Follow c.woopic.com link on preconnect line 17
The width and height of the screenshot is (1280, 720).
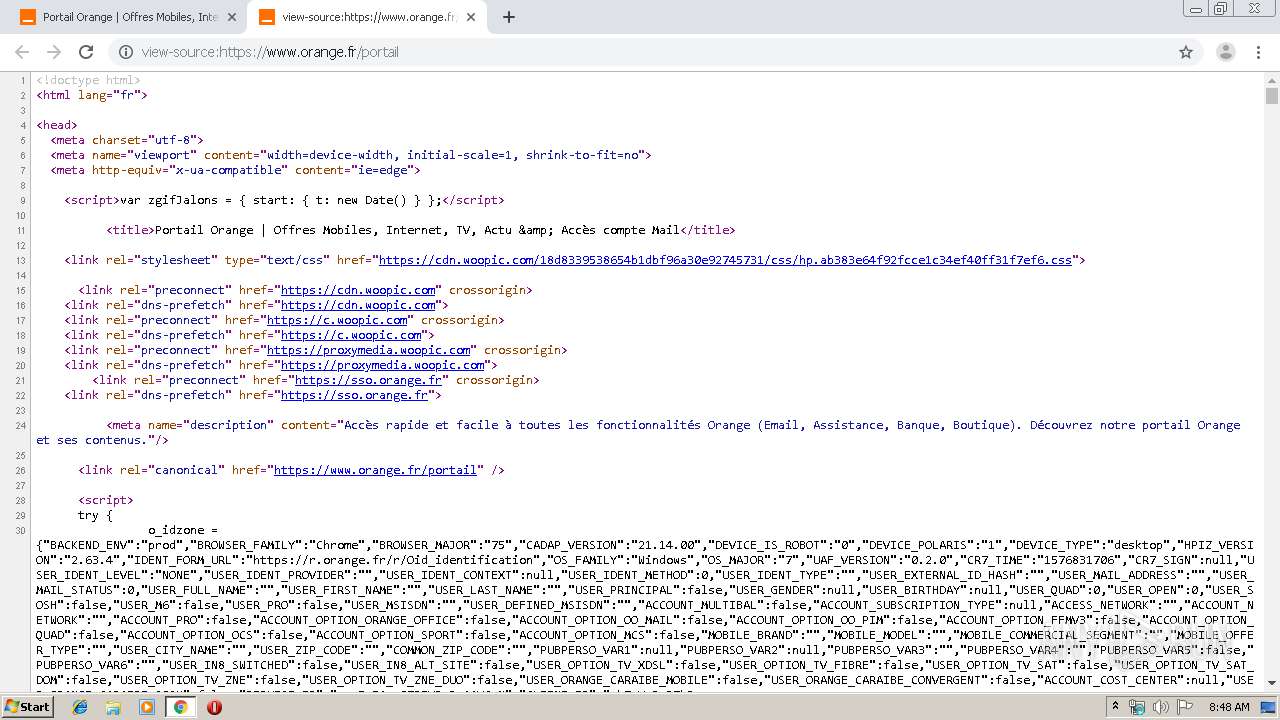click(337, 320)
